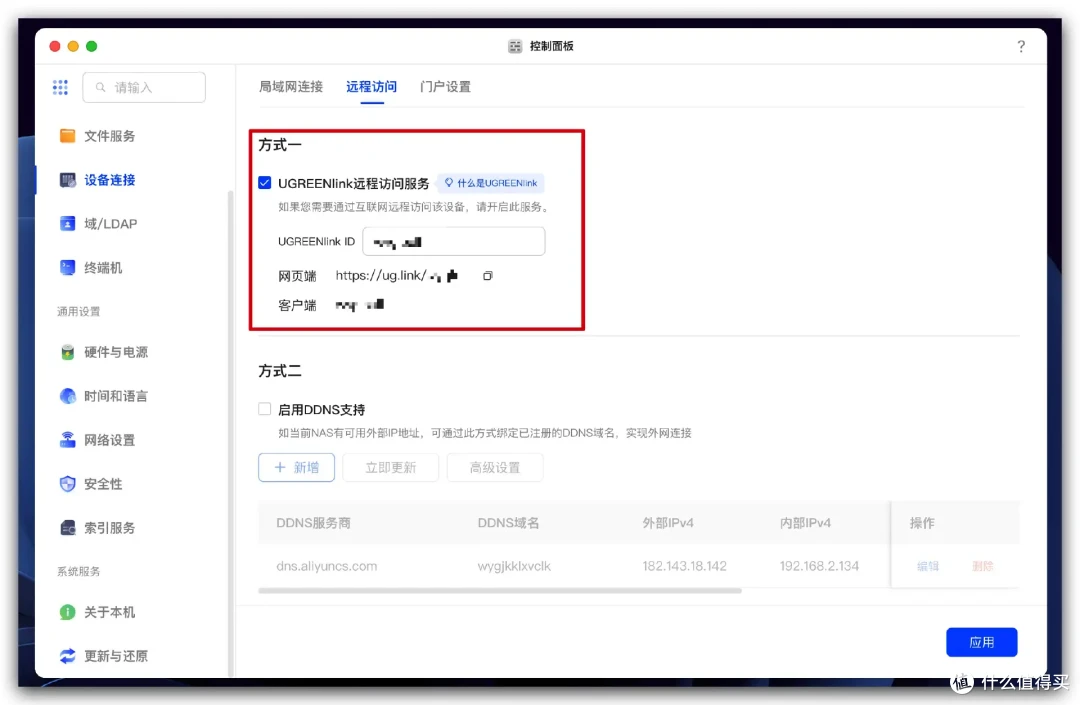Open the 索引服务 index icon
1080x705 pixels.
tap(68, 528)
